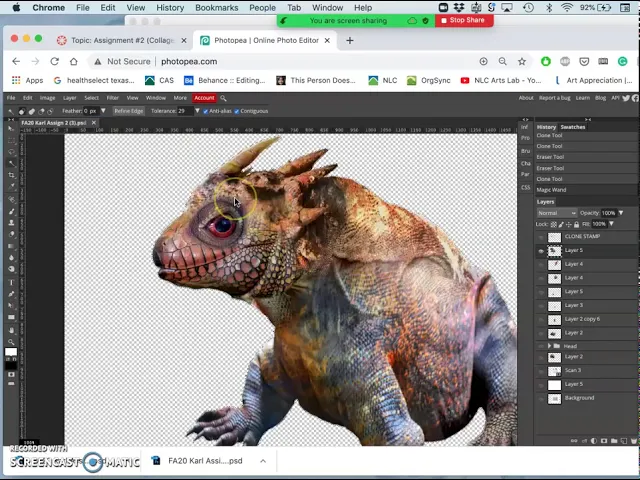The image size is (640, 480).
Task: Show the CLONE STAMP layer
Action: point(541,237)
